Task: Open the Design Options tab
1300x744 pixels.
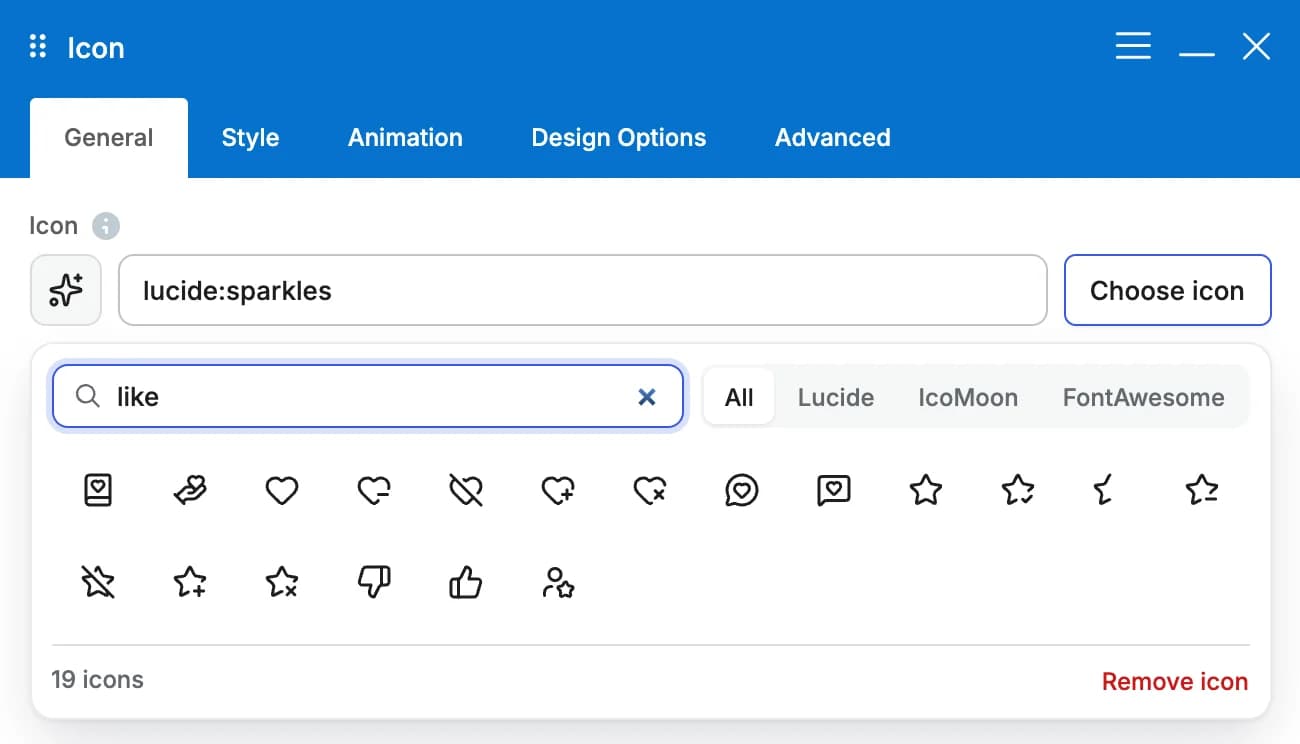Action: click(619, 138)
